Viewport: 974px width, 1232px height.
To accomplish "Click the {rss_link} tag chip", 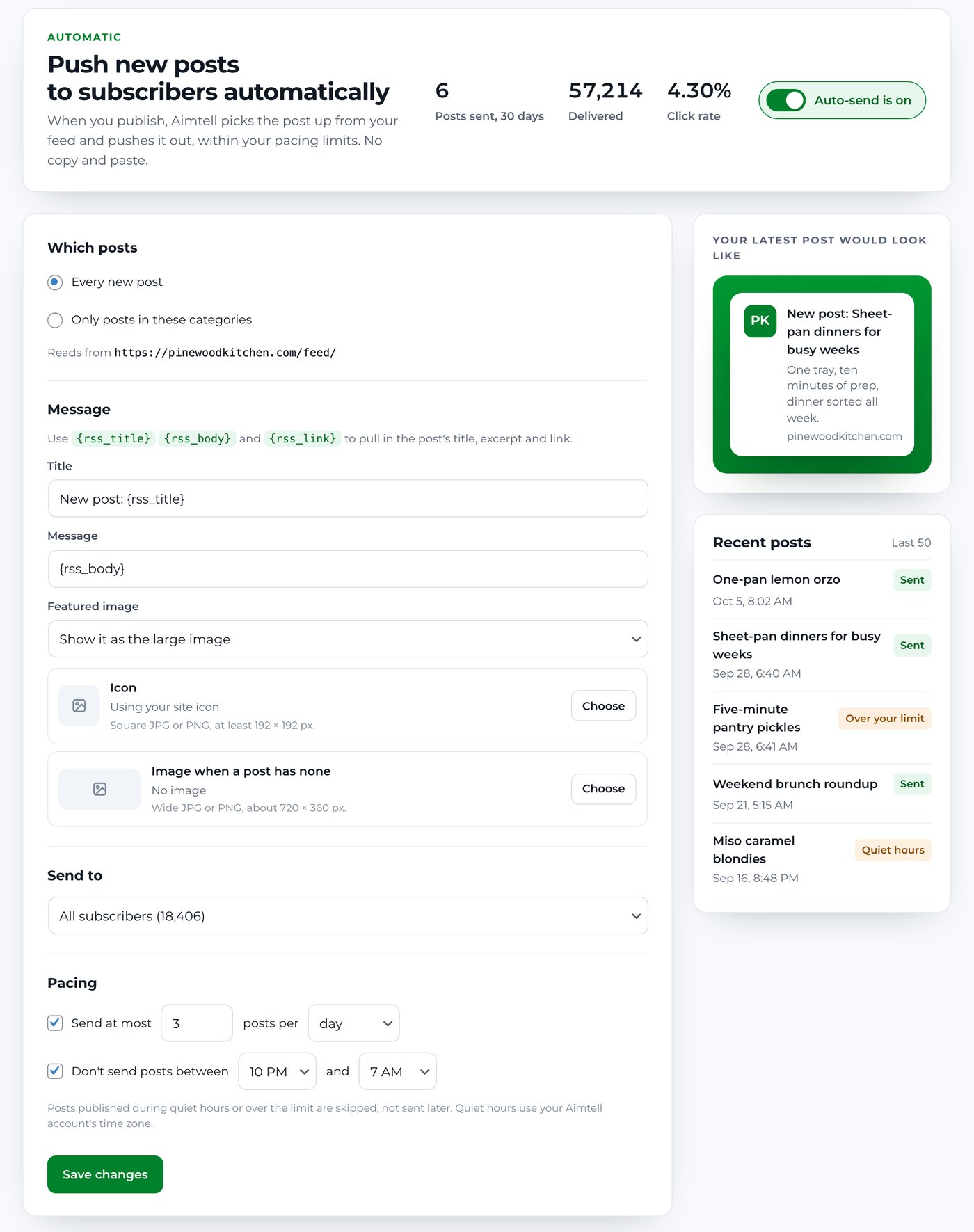I will [303, 438].
